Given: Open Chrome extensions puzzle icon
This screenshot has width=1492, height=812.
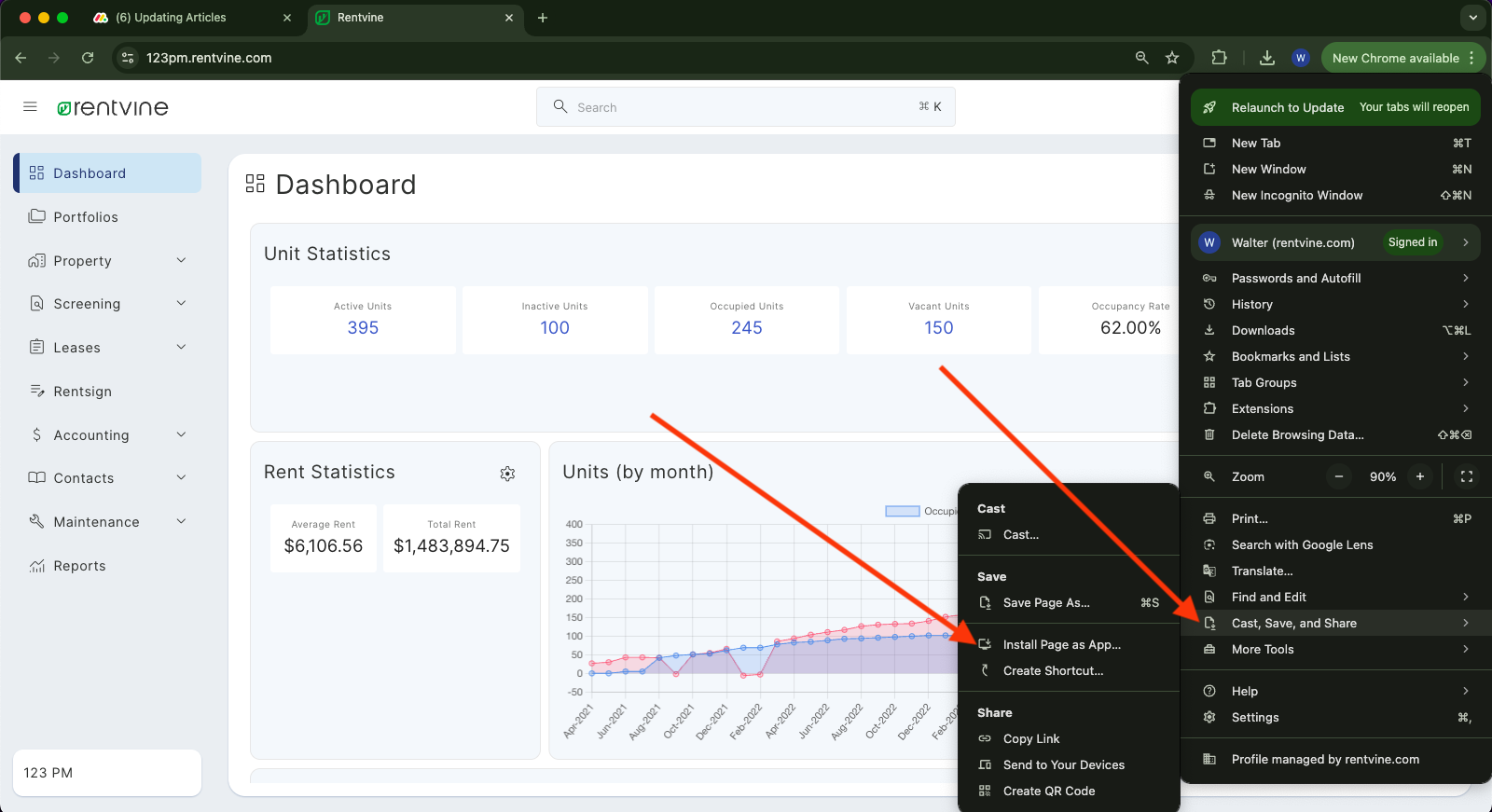Looking at the screenshot, I should click(x=1219, y=58).
